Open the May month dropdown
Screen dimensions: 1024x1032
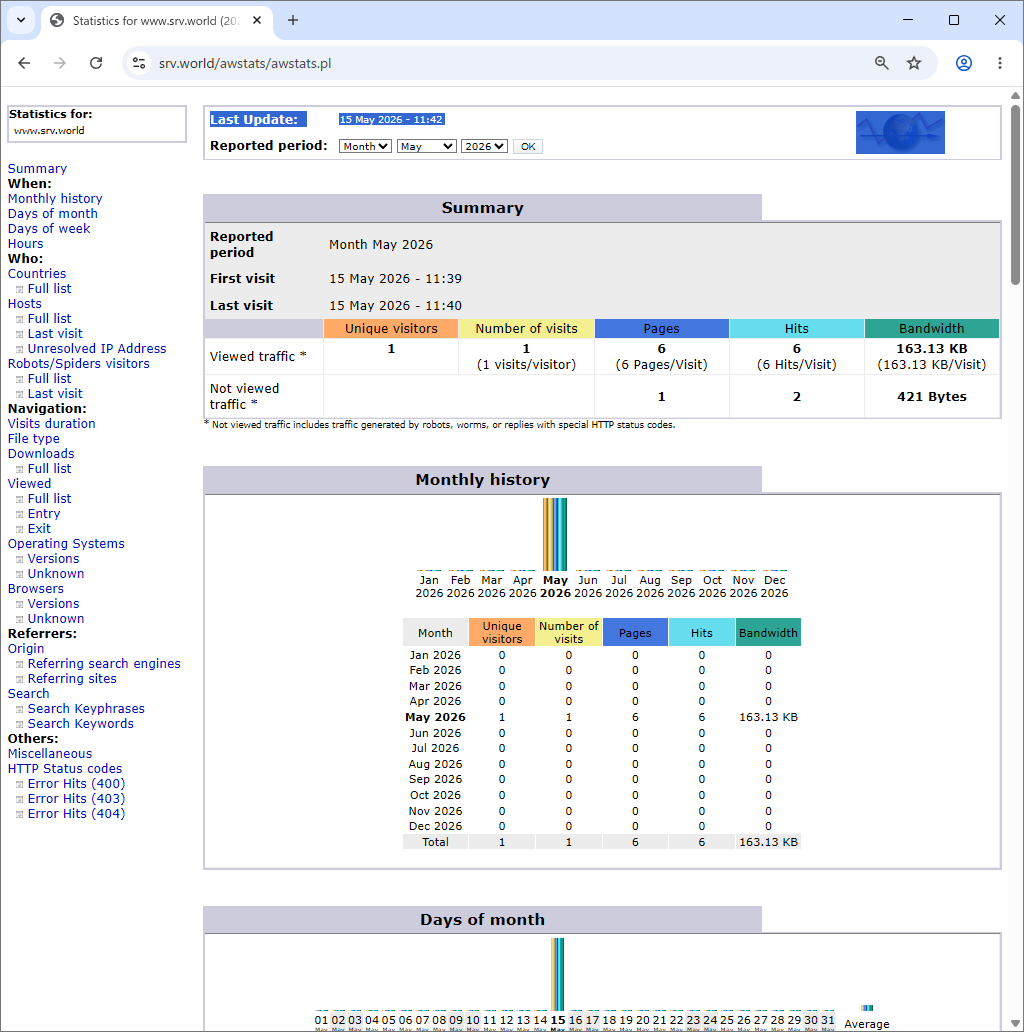click(426, 146)
